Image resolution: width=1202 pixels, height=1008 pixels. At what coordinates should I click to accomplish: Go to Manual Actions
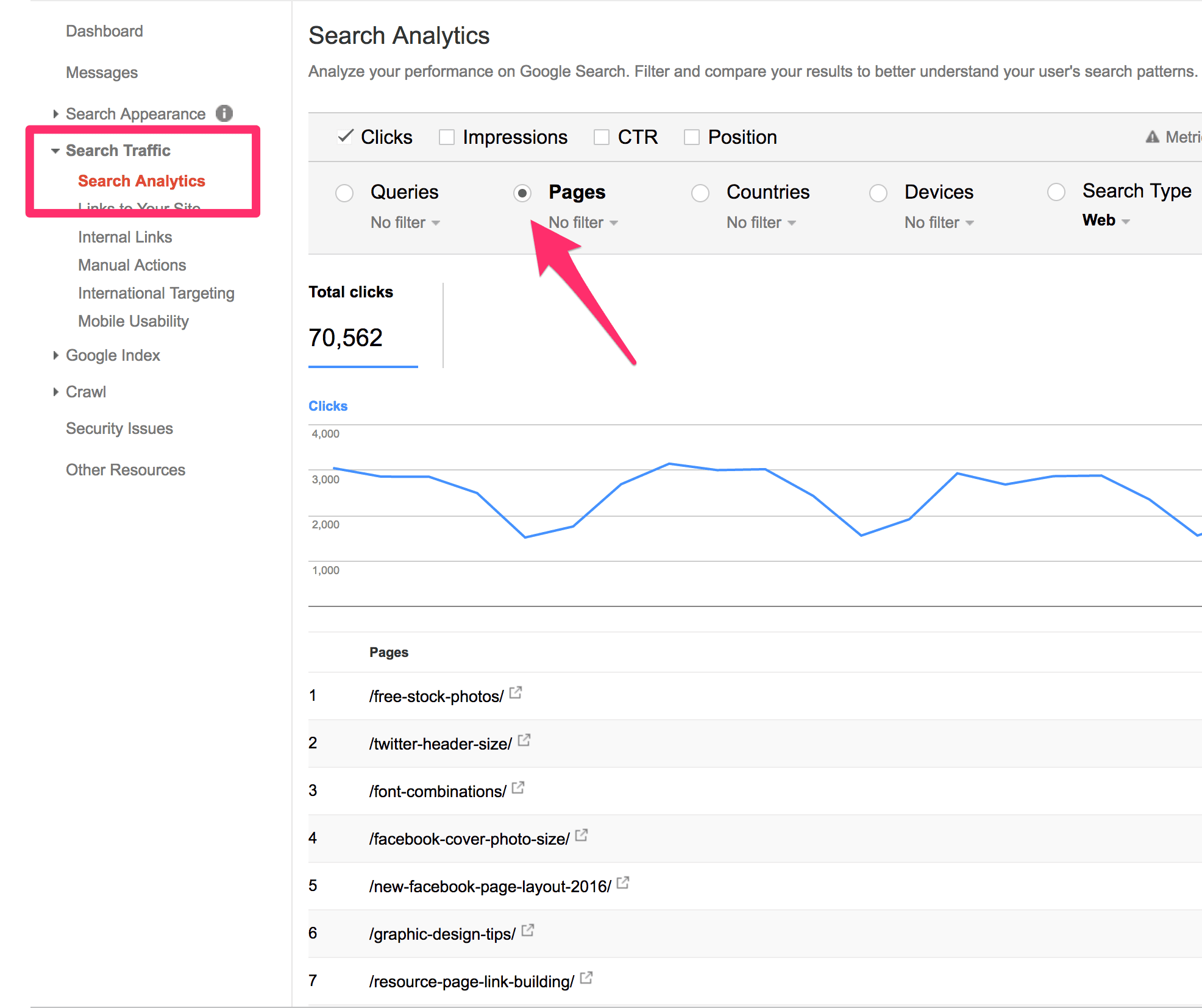click(x=132, y=265)
